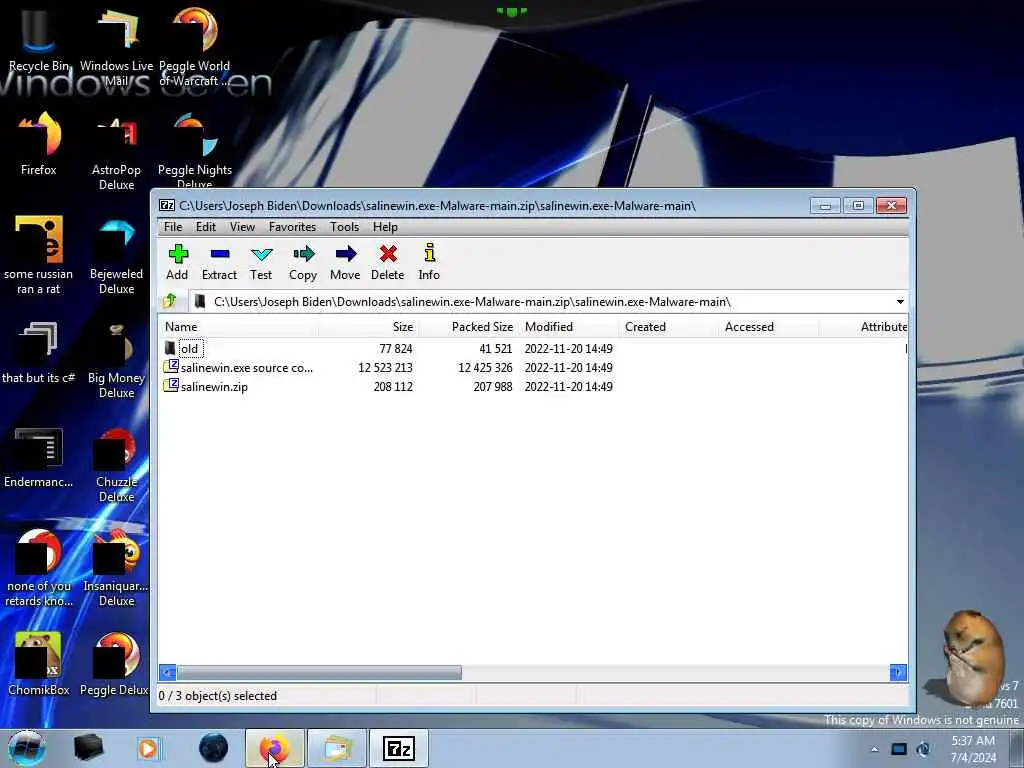Click the Copy toolbar button
Screen dimensions: 1024x768
303,263
